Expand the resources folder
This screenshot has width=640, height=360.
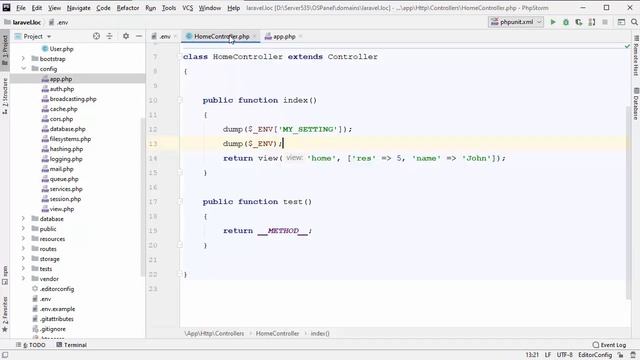23,239
